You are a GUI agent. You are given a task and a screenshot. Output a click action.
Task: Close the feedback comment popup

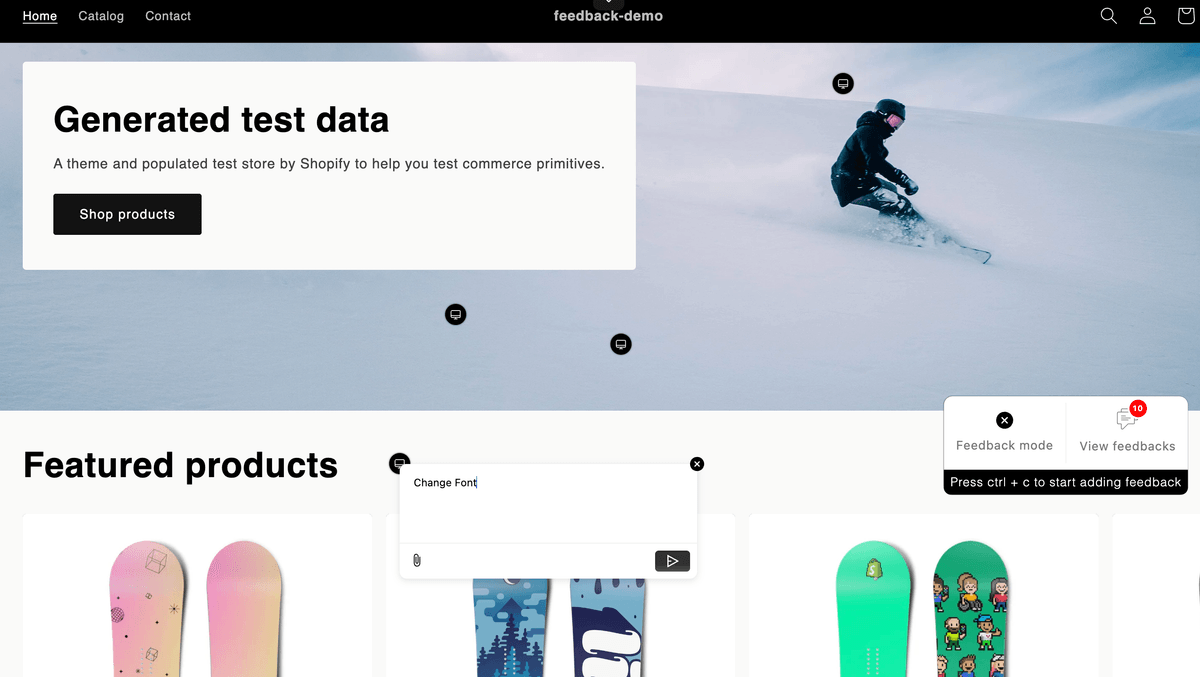coord(697,464)
